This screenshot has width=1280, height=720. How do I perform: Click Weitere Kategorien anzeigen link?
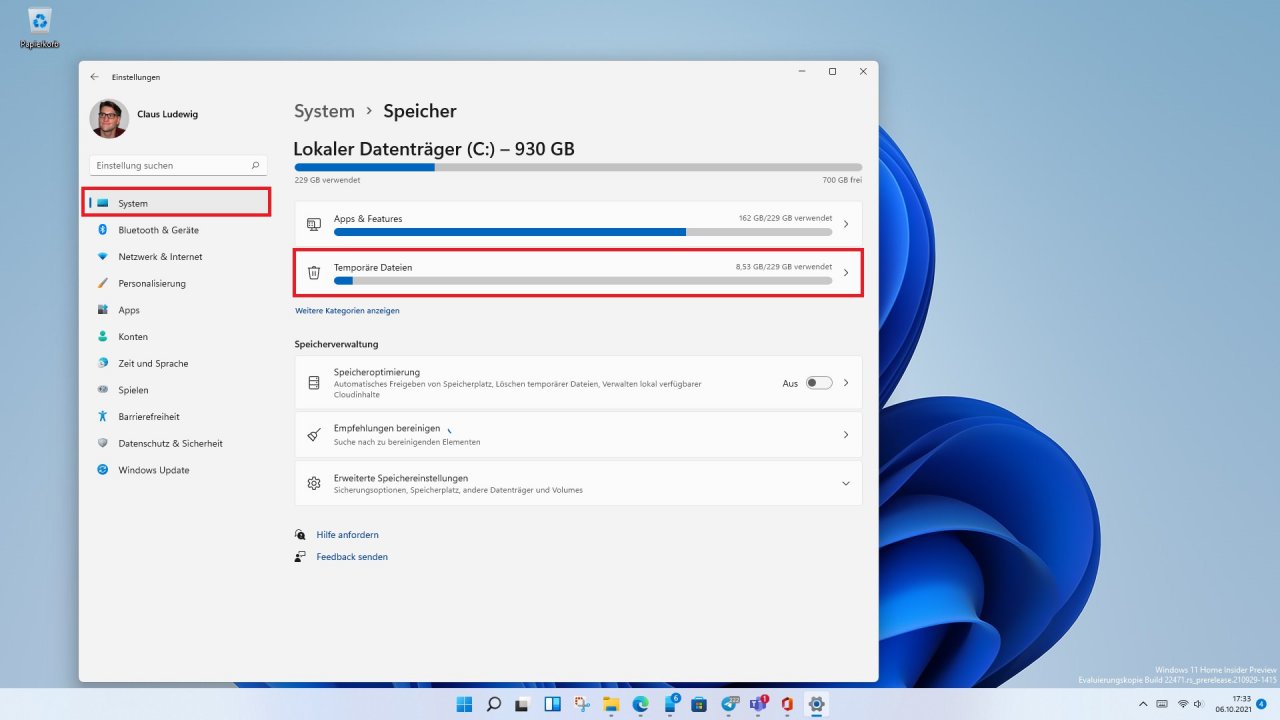pyautogui.click(x=347, y=311)
